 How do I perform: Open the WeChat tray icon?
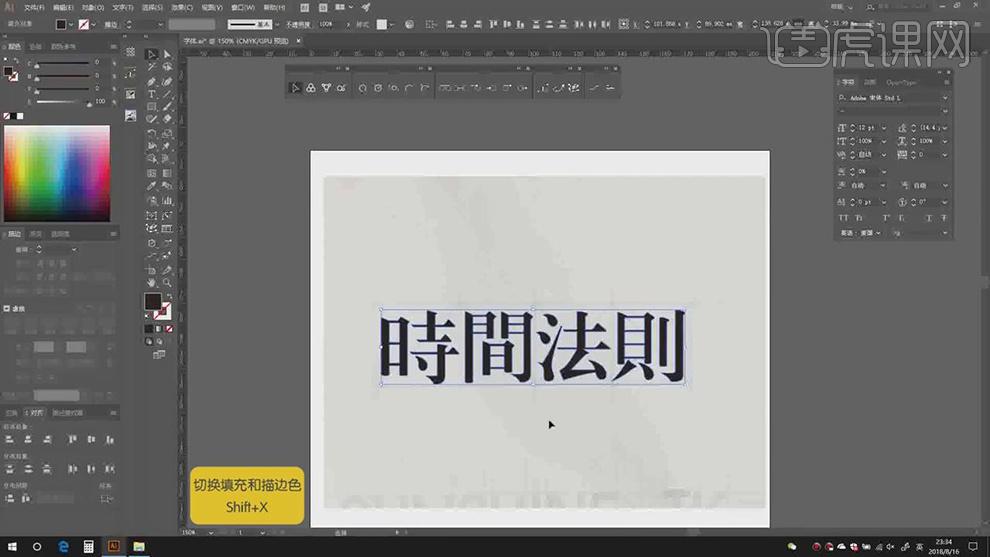[792, 546]
